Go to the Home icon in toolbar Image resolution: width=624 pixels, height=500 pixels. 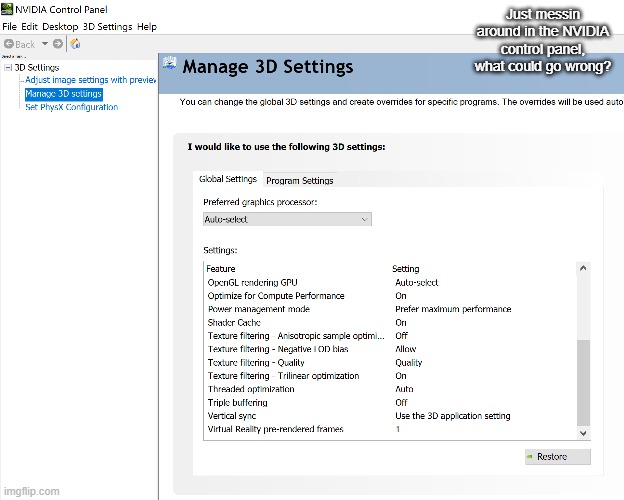(x=75, y=43)
